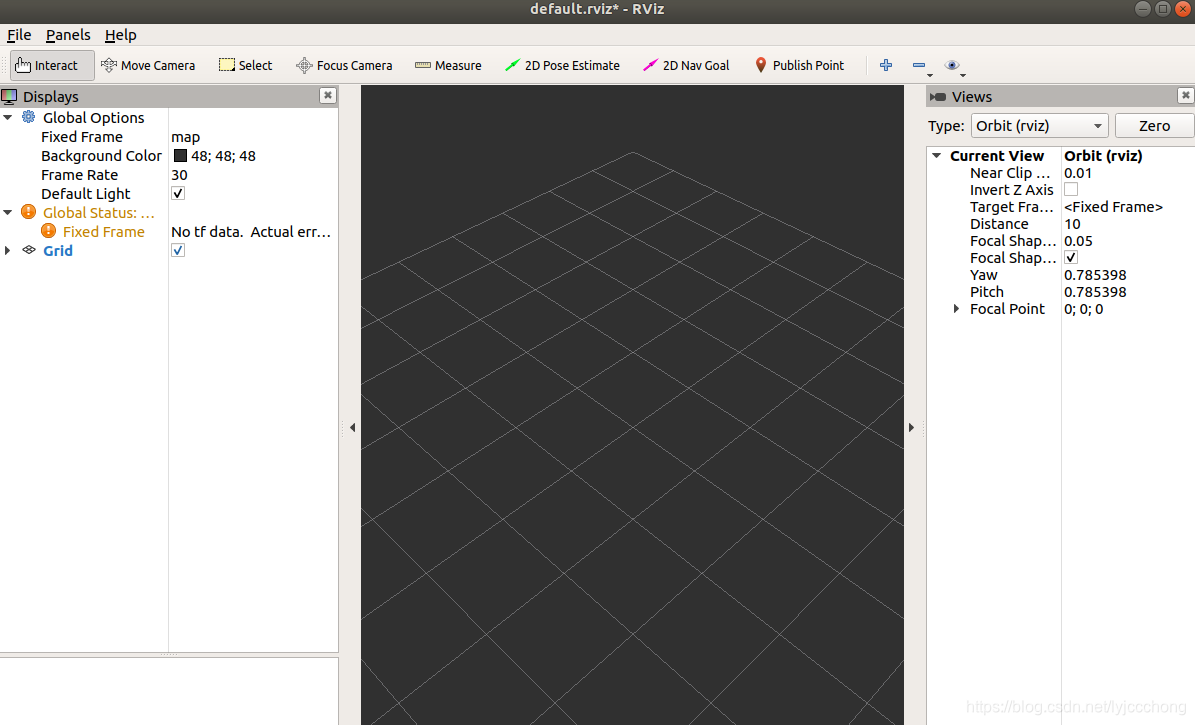Open the Panels menu

[68, 35]
